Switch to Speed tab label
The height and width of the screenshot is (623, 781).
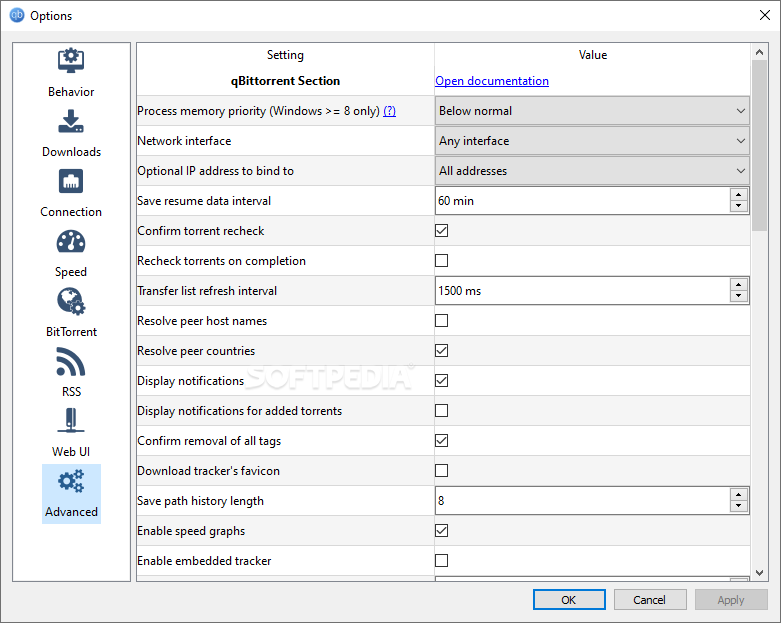point(71,272)
